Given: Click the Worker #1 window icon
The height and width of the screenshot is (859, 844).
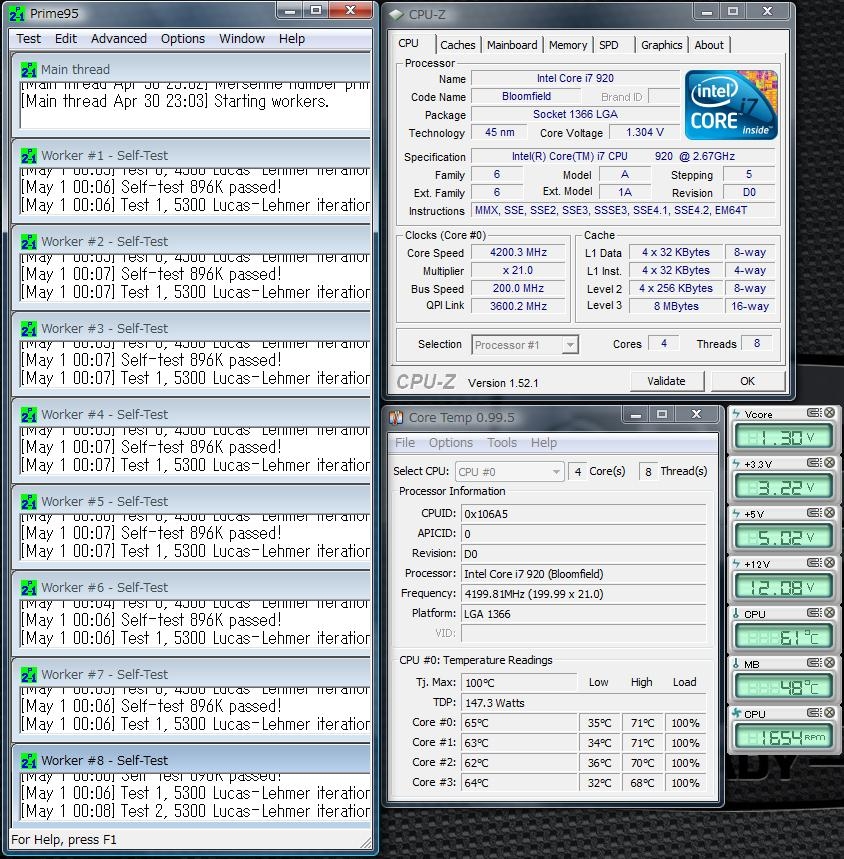Looking at the screenshot, I should coord(29,156).
